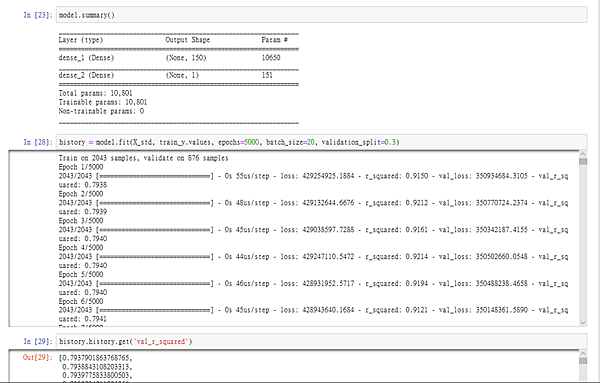600x383 pixels.
Task: Click the value 0.7939775833800503 in Out[29]
Action: [96, 375]
